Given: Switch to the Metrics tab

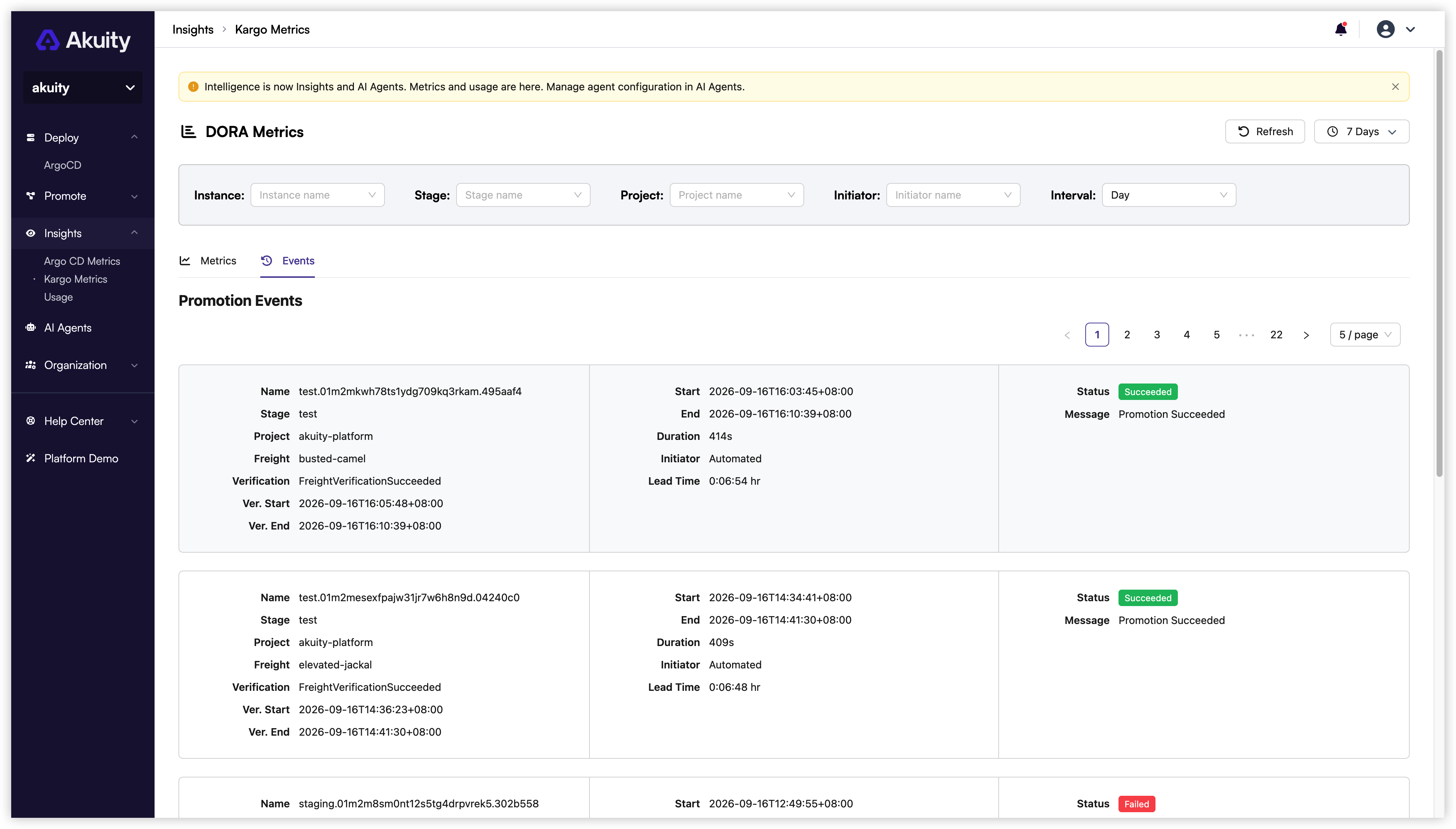Looking at the screenshot, I should pyautogui.click(x=208, y=261).
